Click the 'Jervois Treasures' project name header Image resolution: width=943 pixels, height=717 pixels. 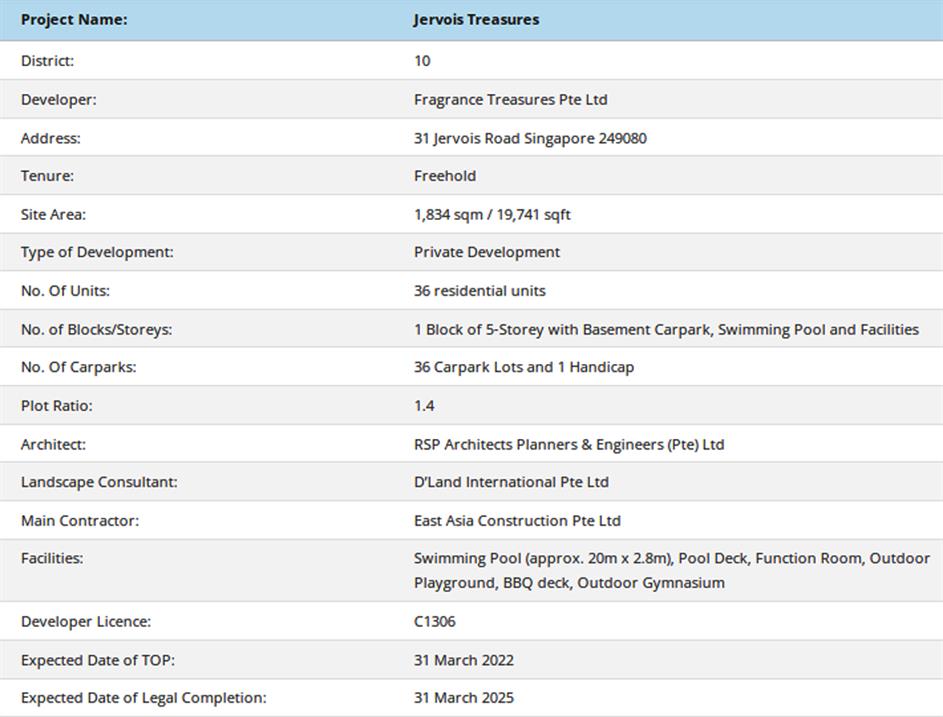pyautogui.click(x=476, y=19)
